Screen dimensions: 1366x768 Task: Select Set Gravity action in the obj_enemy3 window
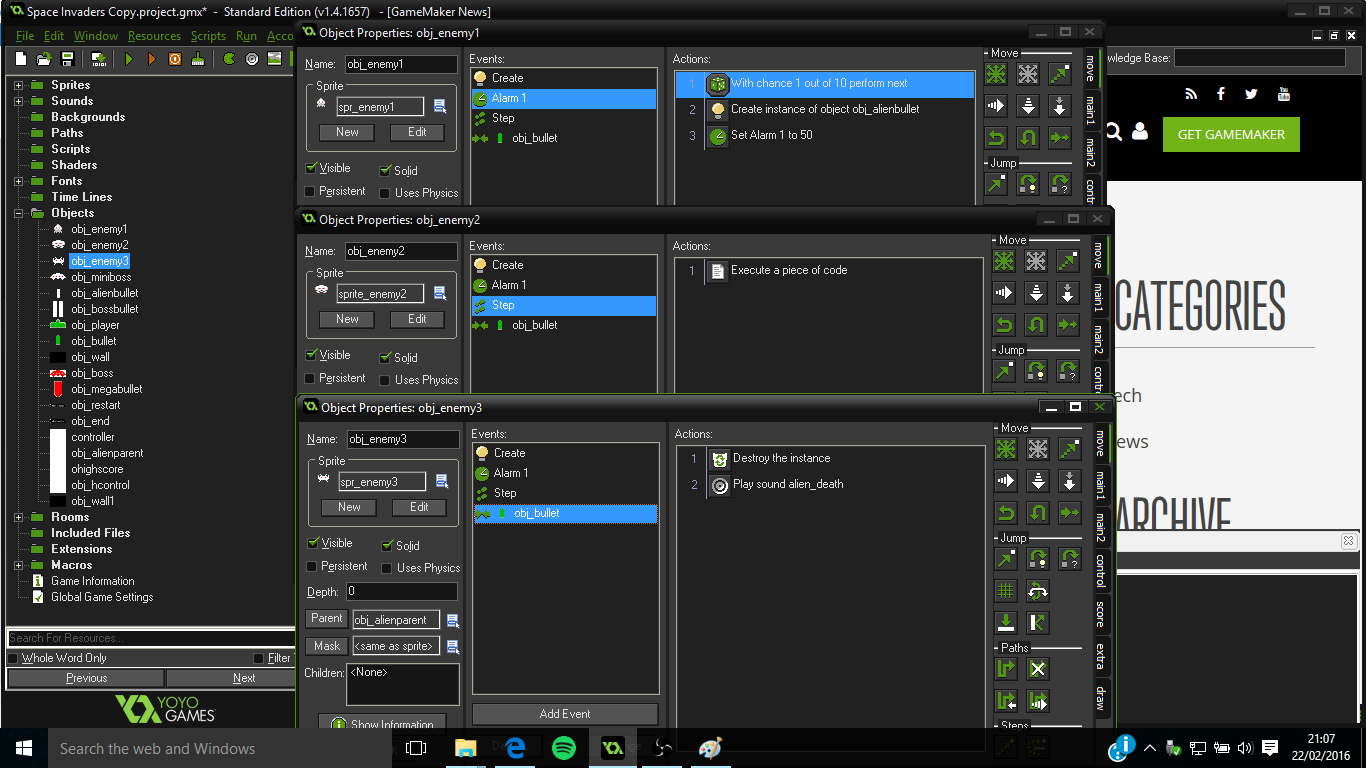tap(1070, 481)
